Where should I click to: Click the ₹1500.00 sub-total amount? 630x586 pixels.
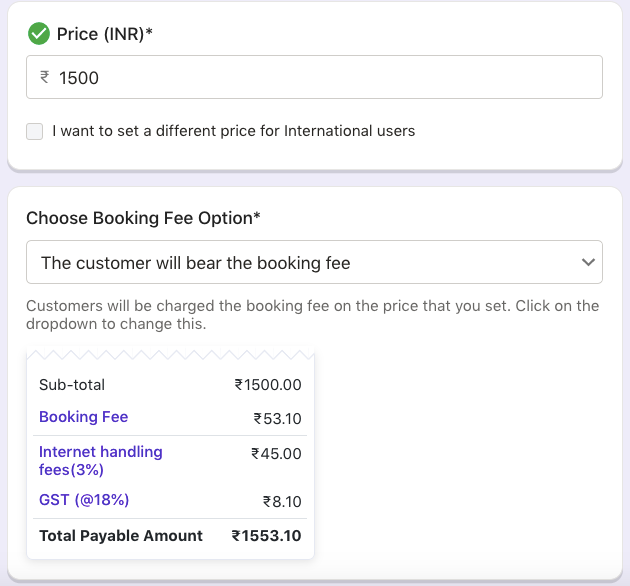point(268,385)
